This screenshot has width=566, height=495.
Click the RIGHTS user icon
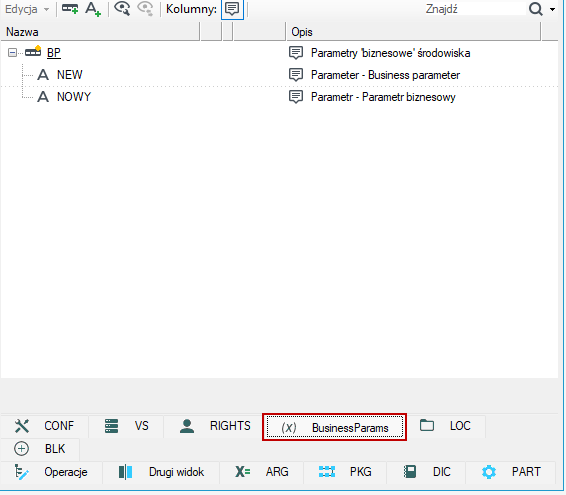pyautogui.click(x=187, y=426)
